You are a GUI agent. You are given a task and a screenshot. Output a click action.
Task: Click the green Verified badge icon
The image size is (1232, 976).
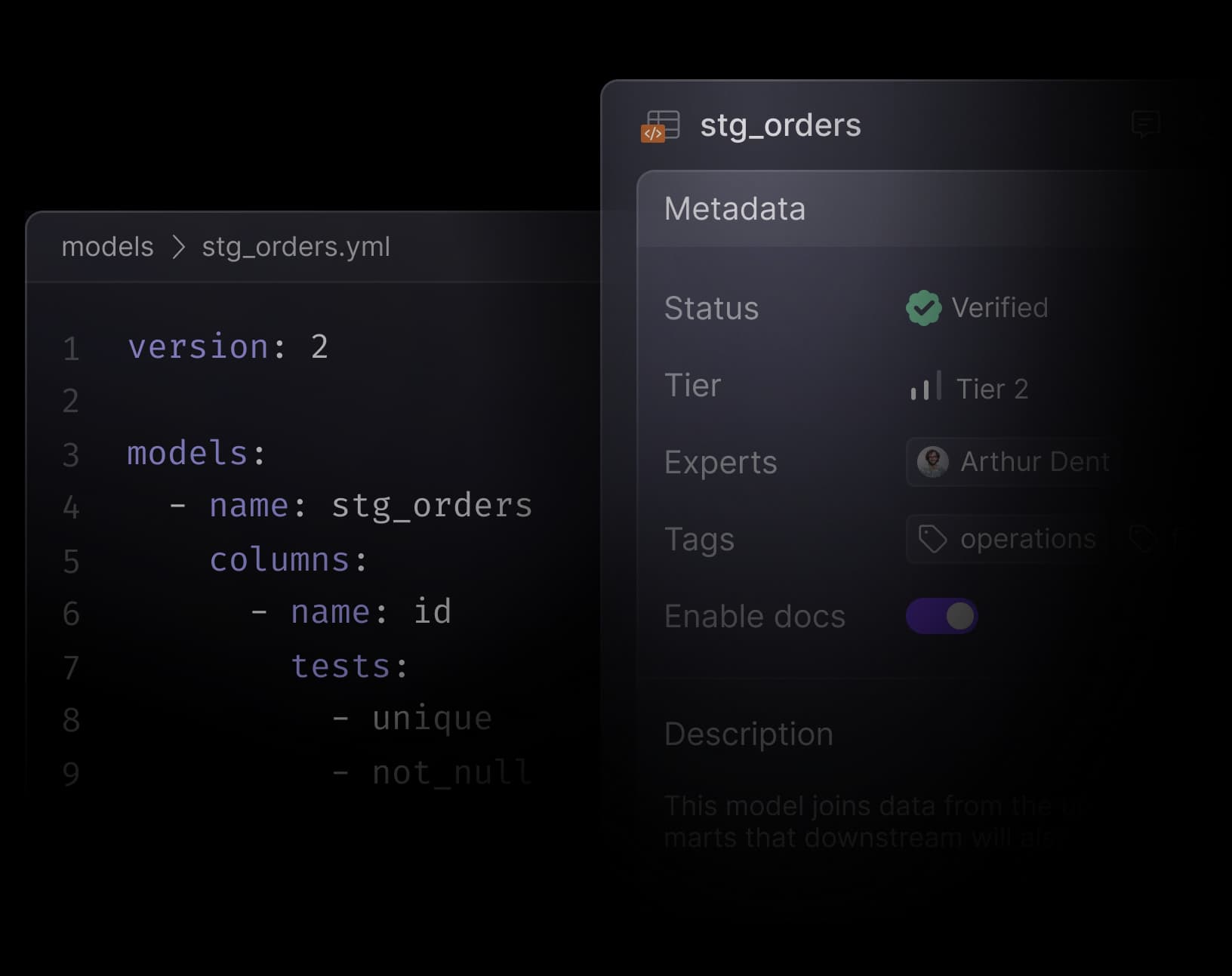pyautogui.click(x=923, y=308)
